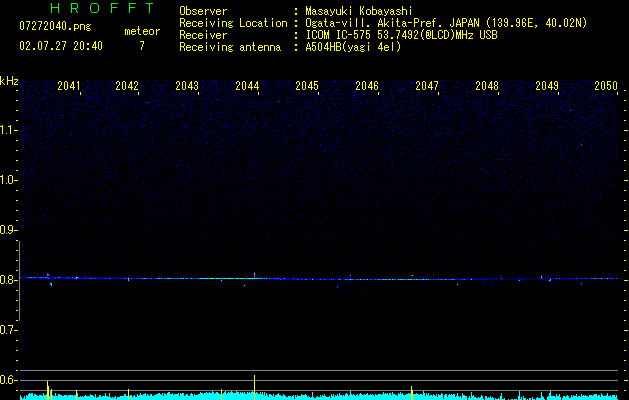
Task: Click the HROFFT title text
Action: pos(102,8)
